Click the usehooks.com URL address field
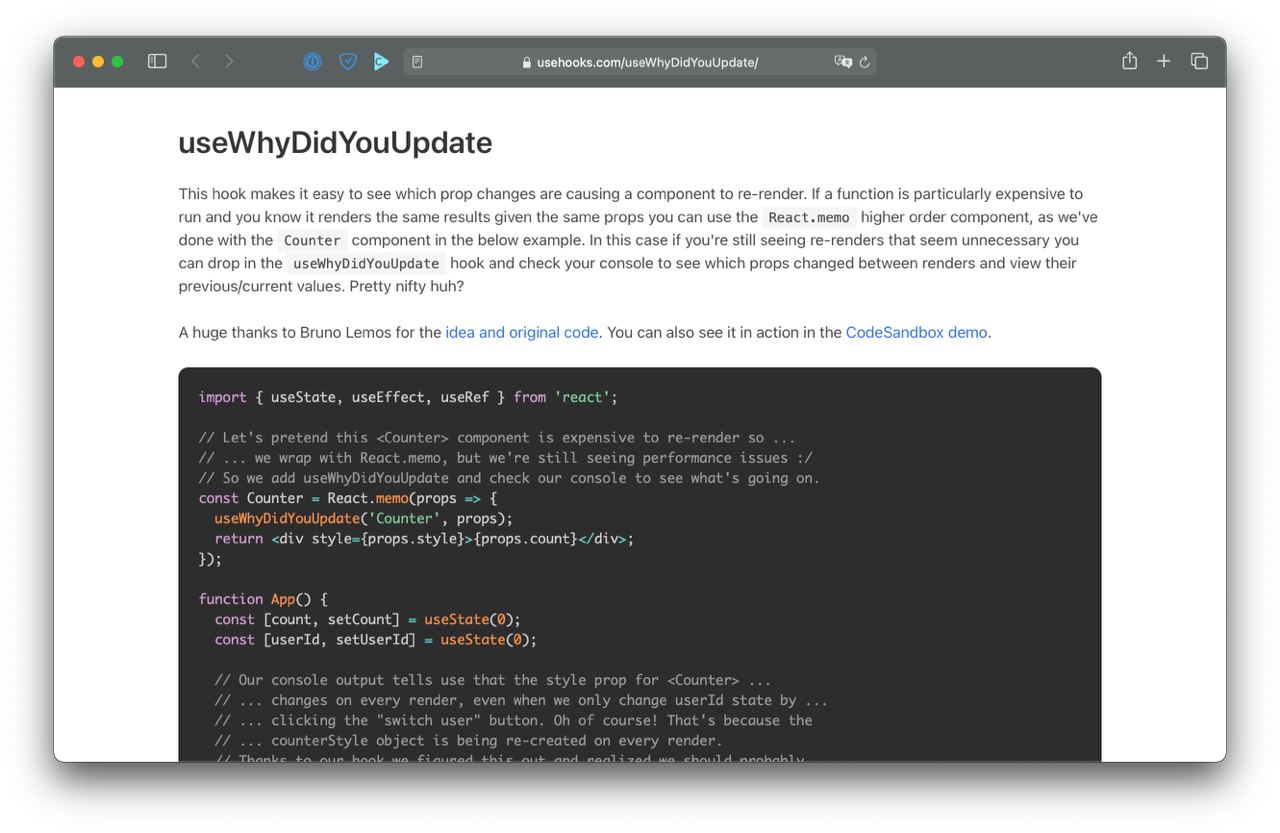This screenshot has width=1280, height=833. (x=640, y=62)
